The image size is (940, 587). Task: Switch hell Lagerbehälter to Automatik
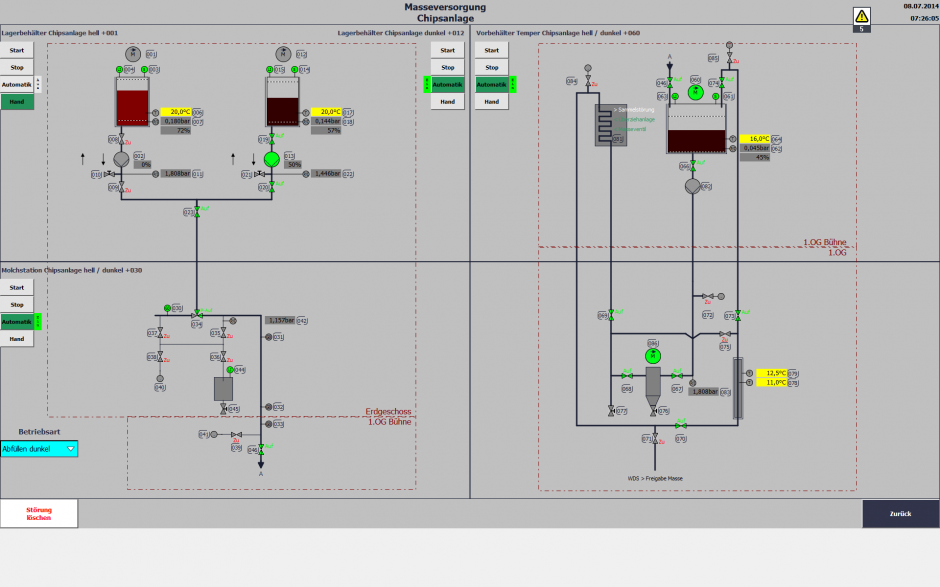tap(17, 85)
